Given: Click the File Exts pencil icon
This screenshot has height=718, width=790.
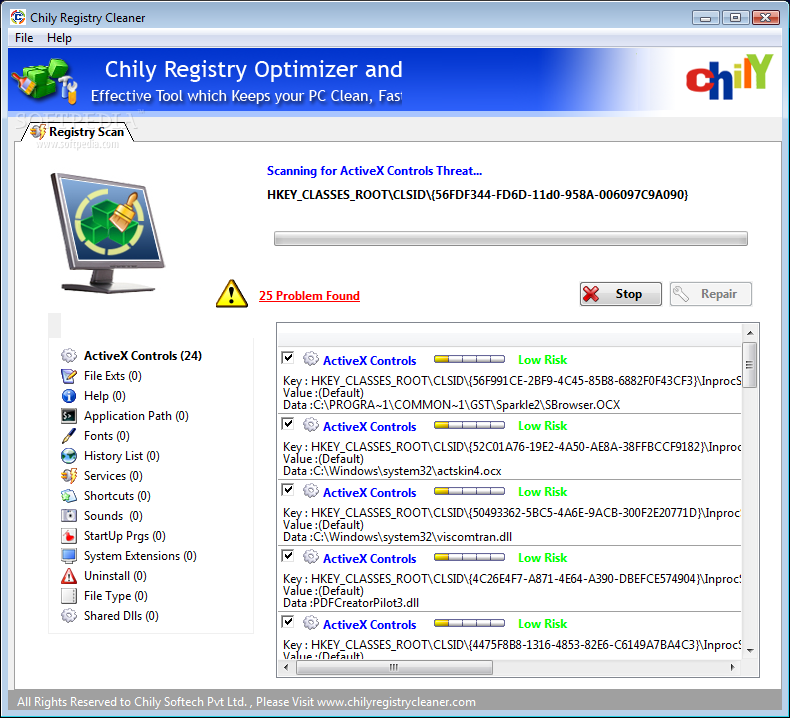Looking at the screenshot, I should pos(69,376).
